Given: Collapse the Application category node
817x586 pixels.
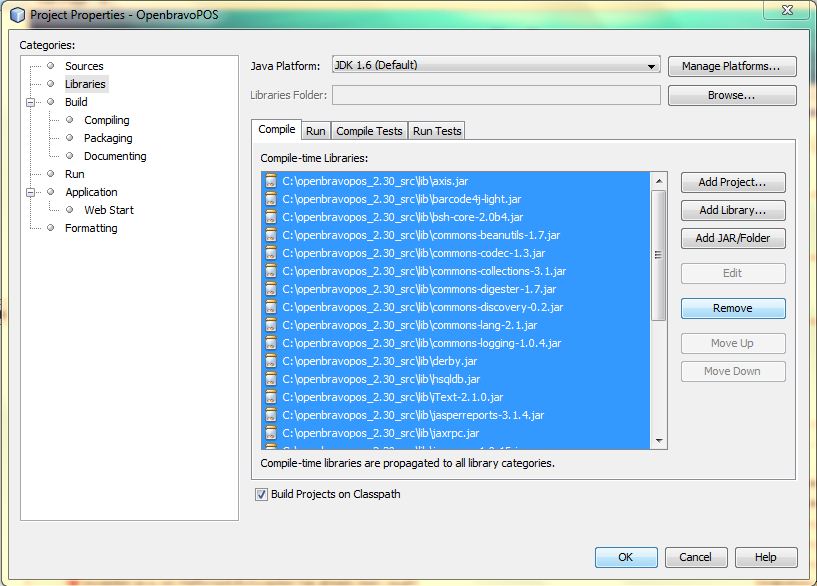Looking at the screenshot, I should (30, 192).
